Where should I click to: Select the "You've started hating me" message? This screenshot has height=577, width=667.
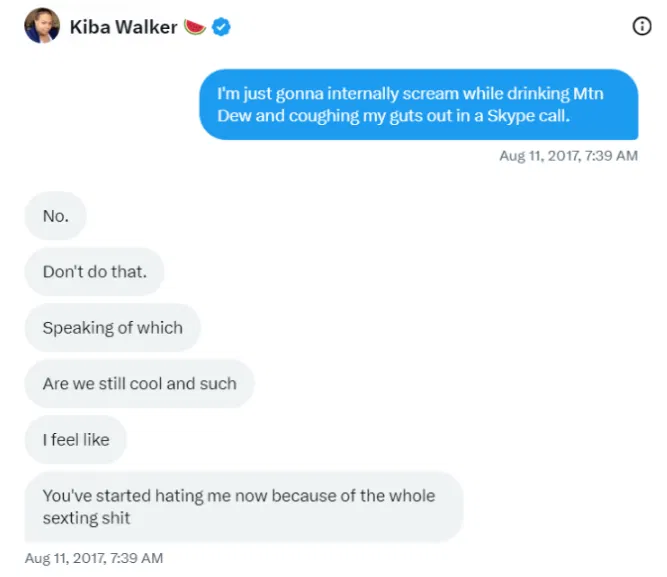coord(243,506)
